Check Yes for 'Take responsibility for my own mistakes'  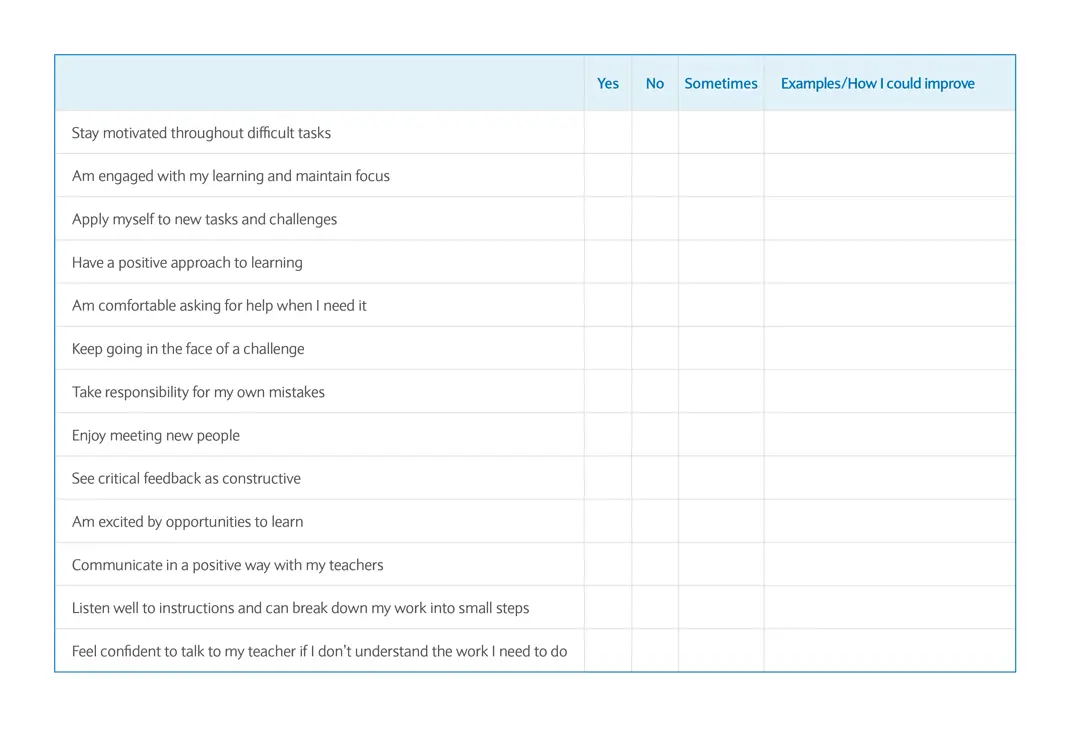coord(608,392)
